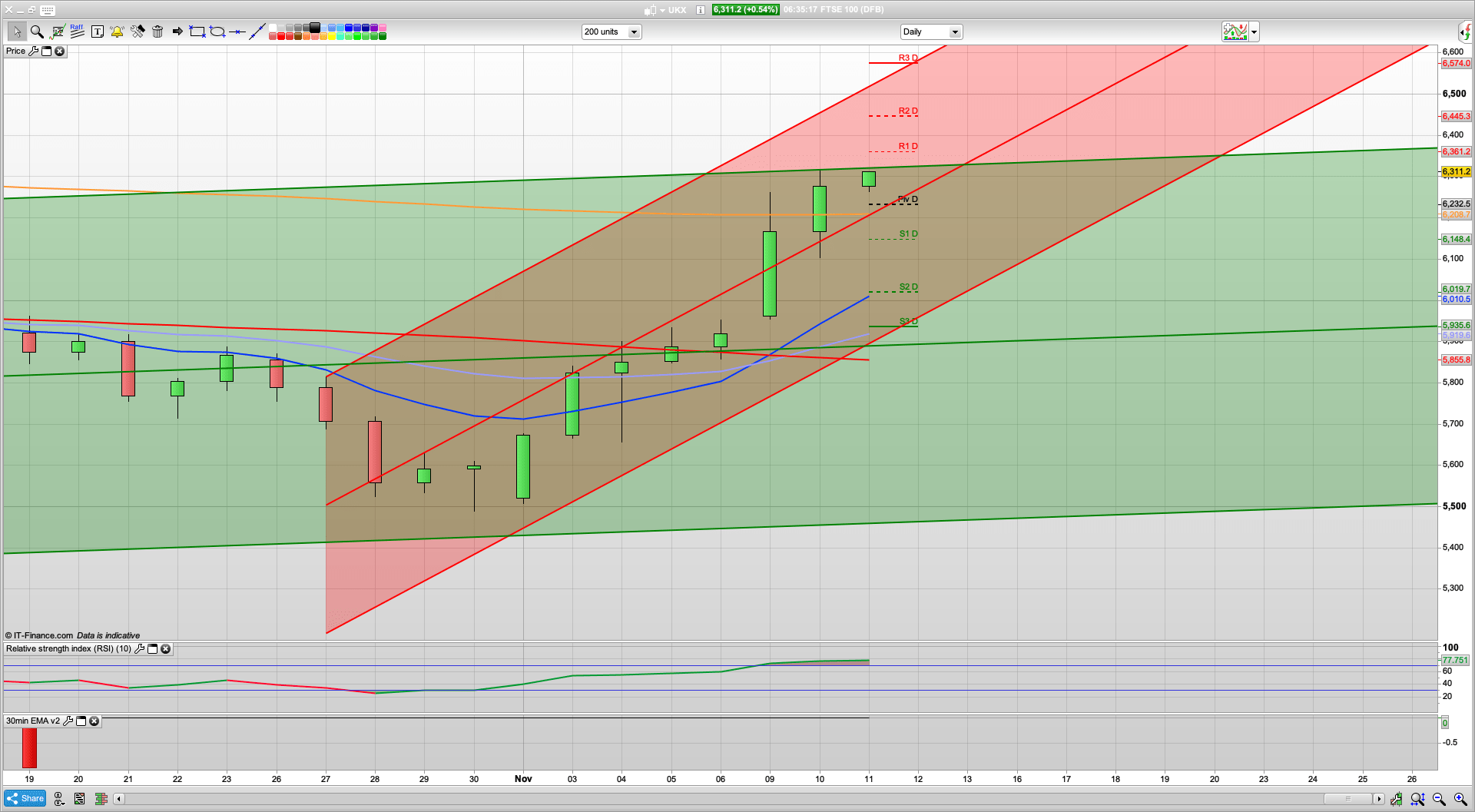Viewport: 1475px width, 812px height.
Task: Open RSI indicator settings wrench
Action: pos(139,649)
